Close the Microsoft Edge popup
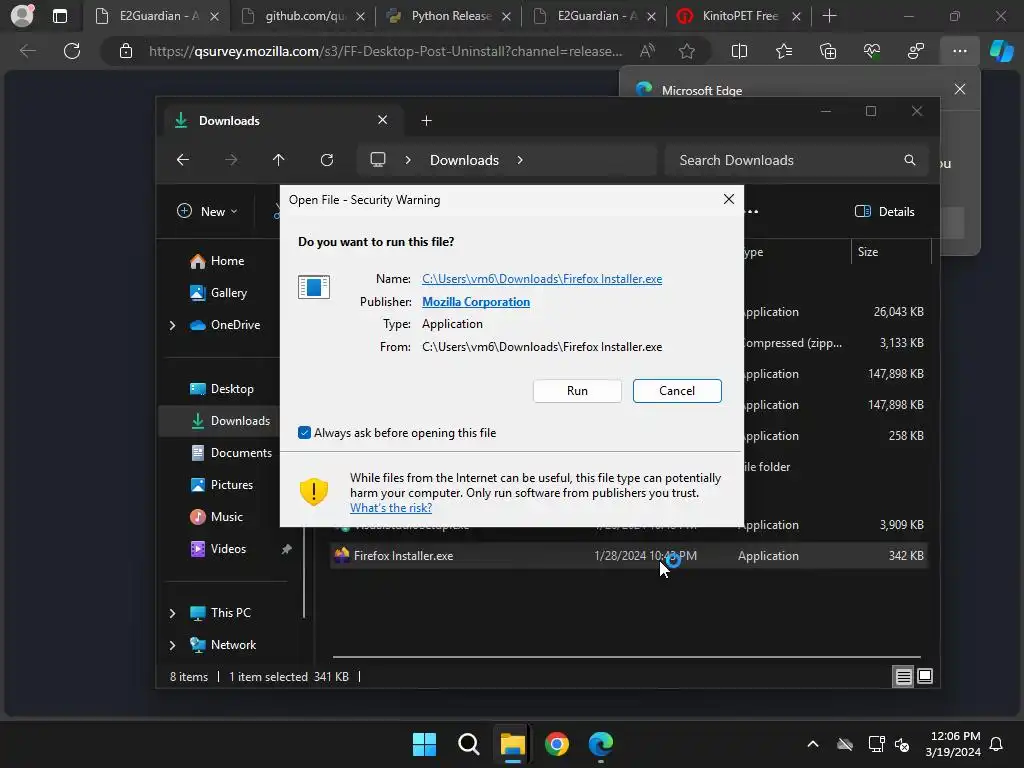1024x768 pixels. click(959, 89)
